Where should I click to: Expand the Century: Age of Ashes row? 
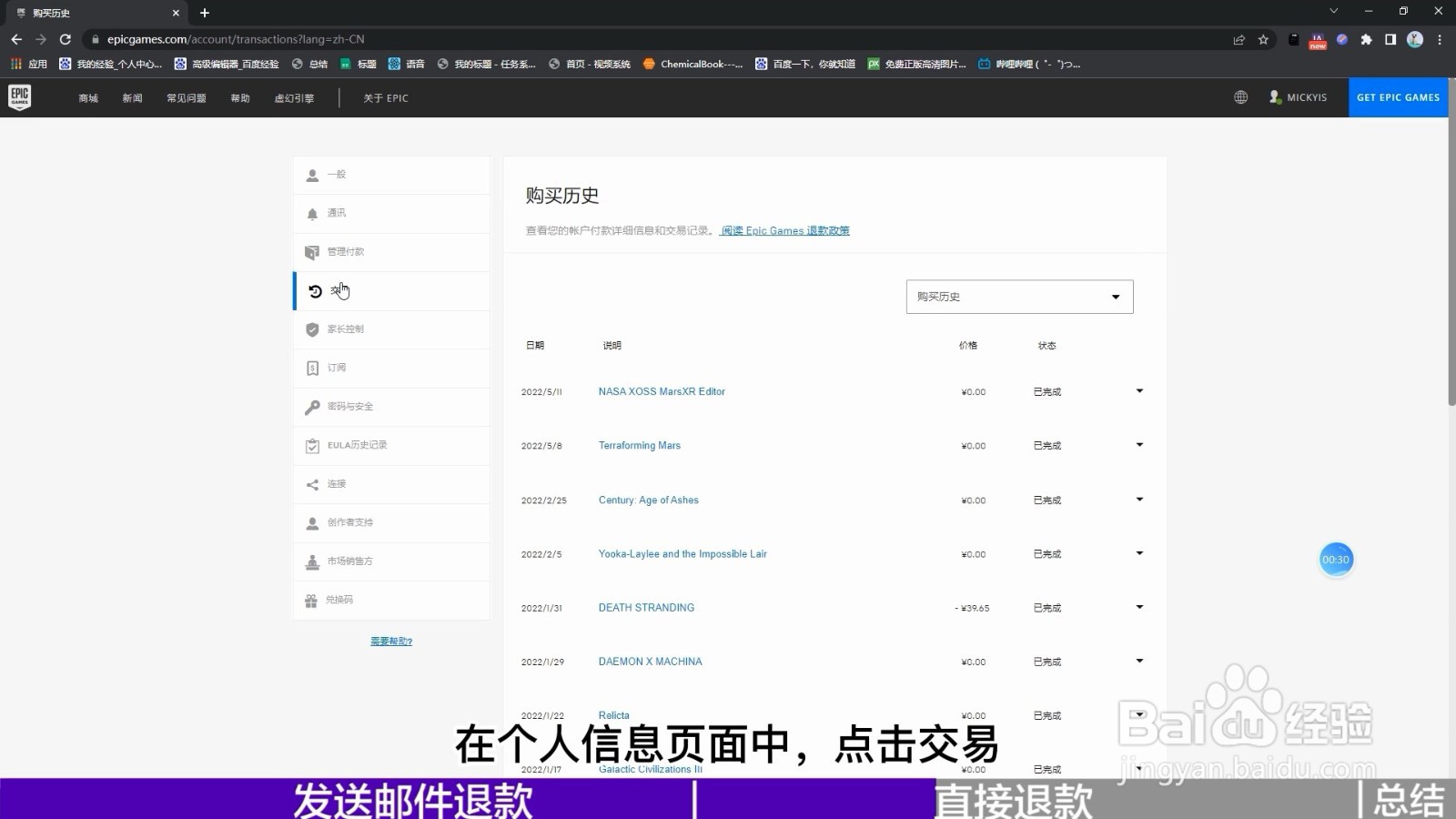pyautogui.click(x=1139, y=500)
